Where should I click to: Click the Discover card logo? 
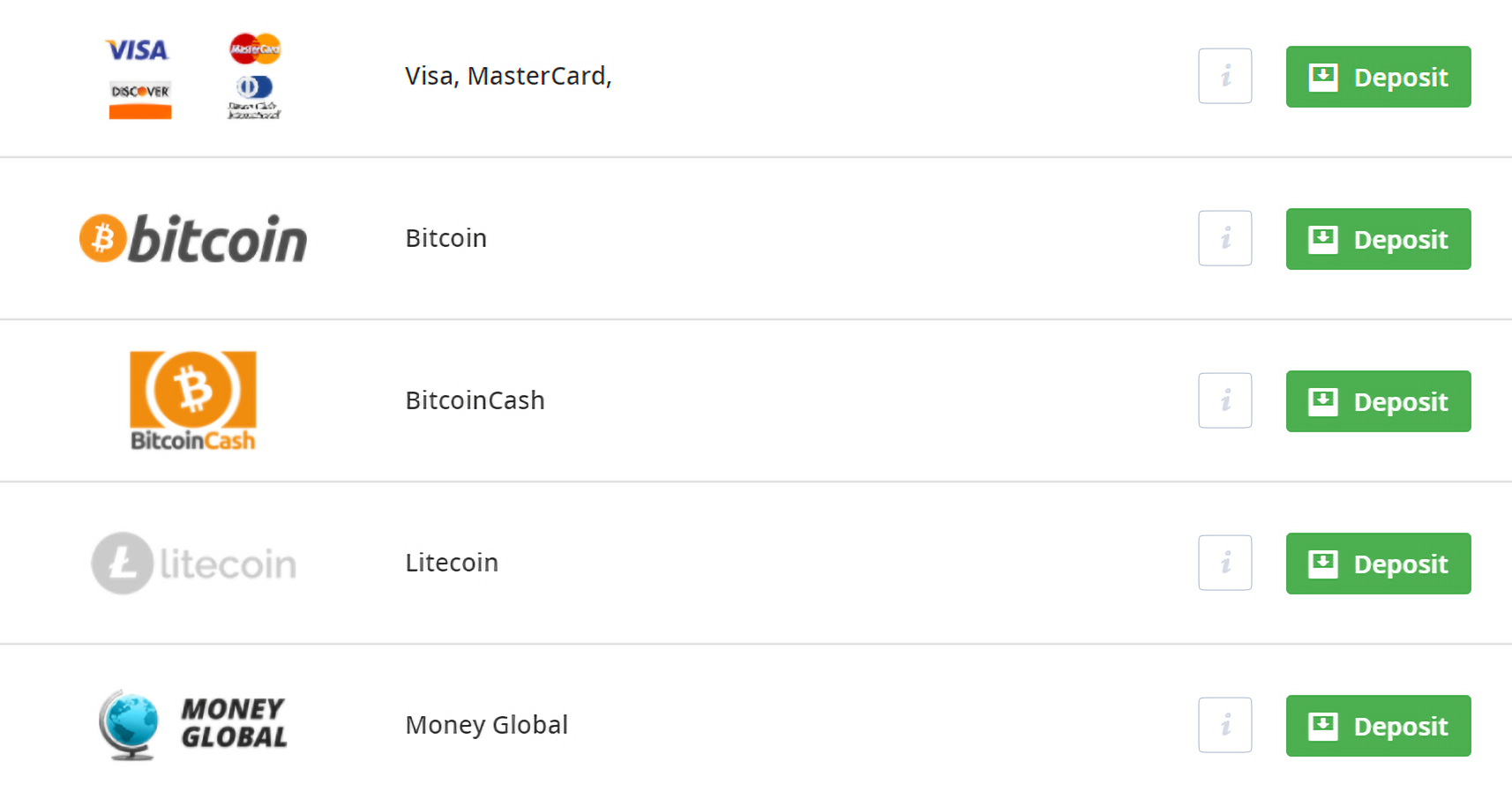[x=140, y=99]
